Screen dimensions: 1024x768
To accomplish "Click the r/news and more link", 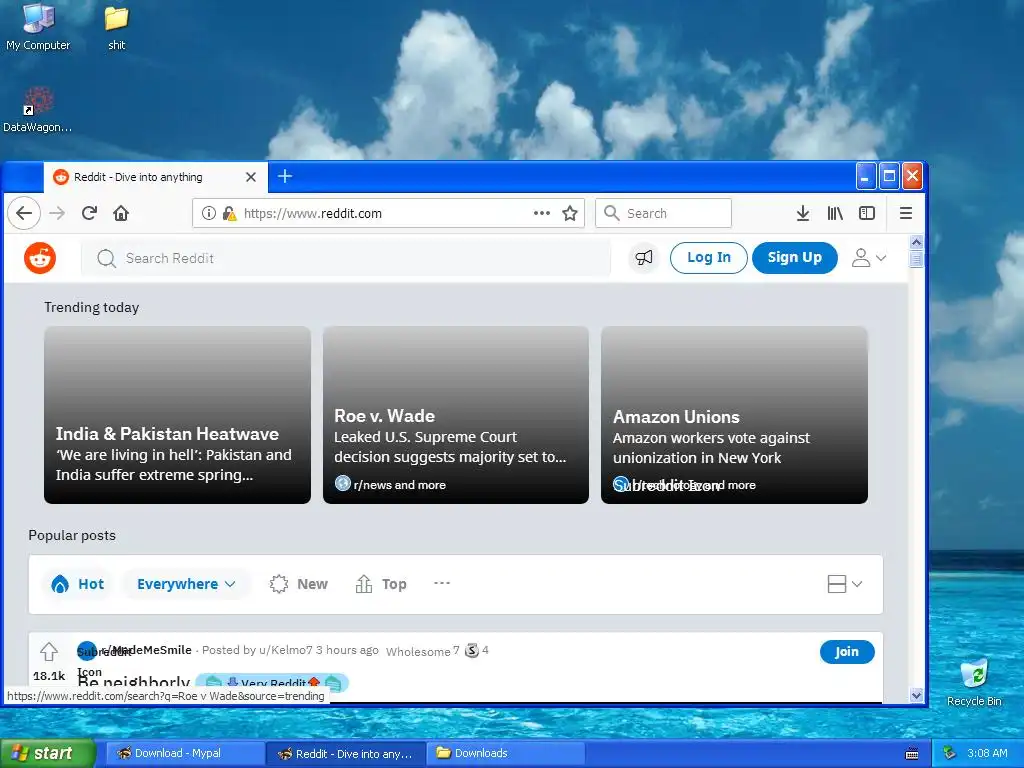I will tap(400, 485).
